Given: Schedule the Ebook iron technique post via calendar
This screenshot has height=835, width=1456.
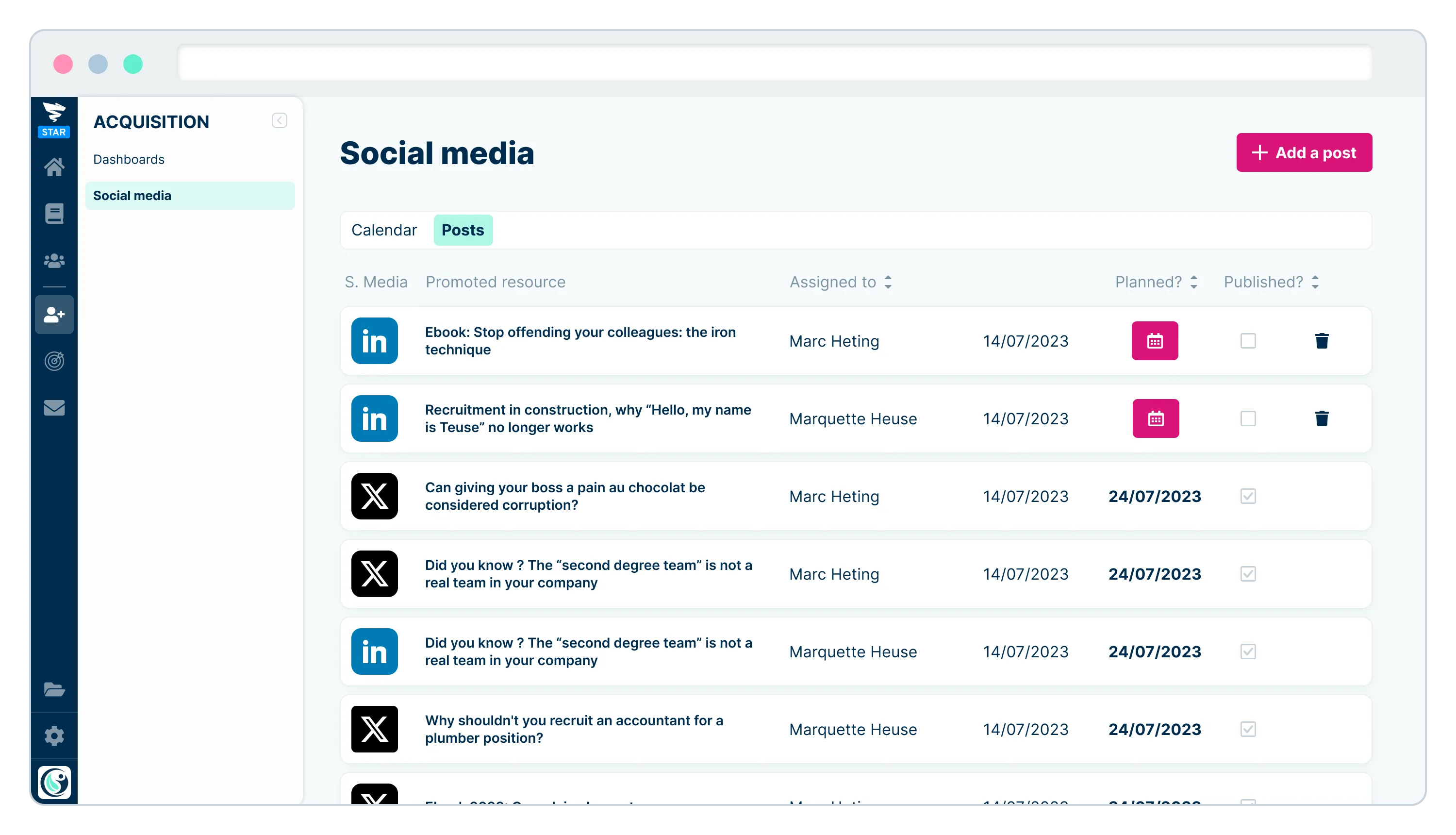Looking at the screenshot, I should click(x=1155, y=341).
